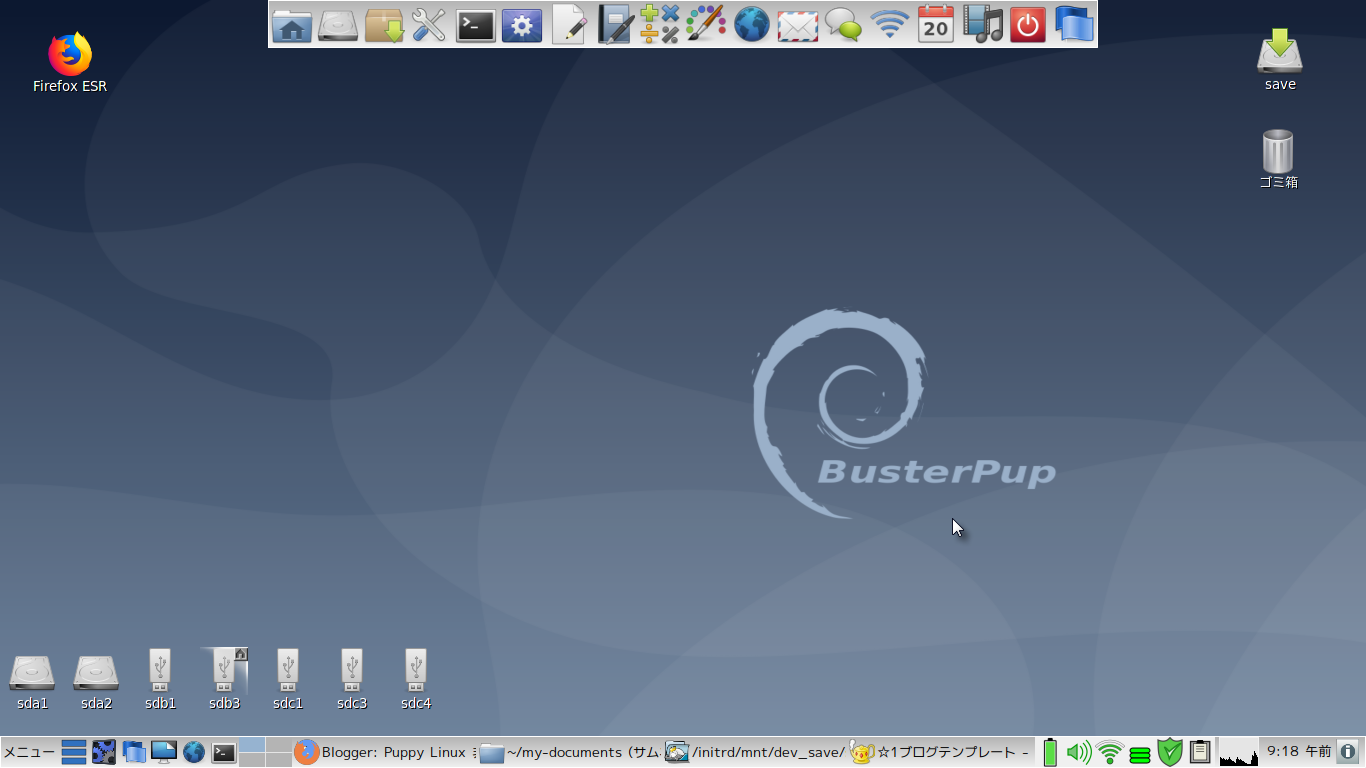Launch the chat speech bubbles application
Screen dimensions: 1366x768
click(844, 25)
